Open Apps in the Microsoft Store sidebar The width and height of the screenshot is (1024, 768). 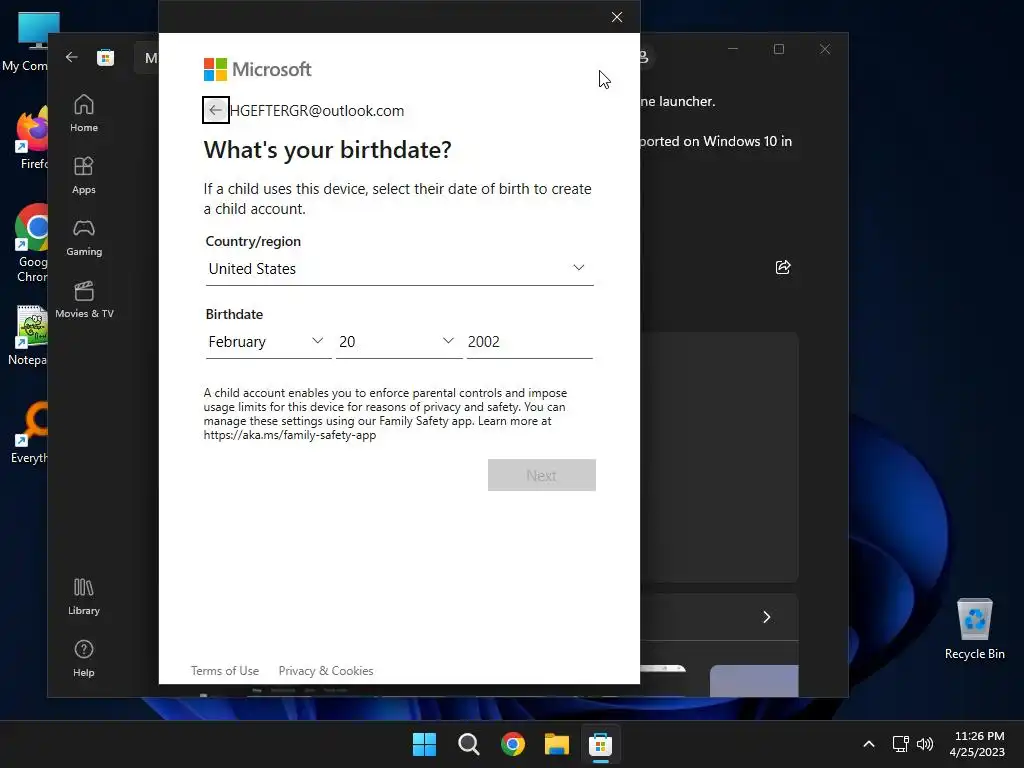coord(84,175)
